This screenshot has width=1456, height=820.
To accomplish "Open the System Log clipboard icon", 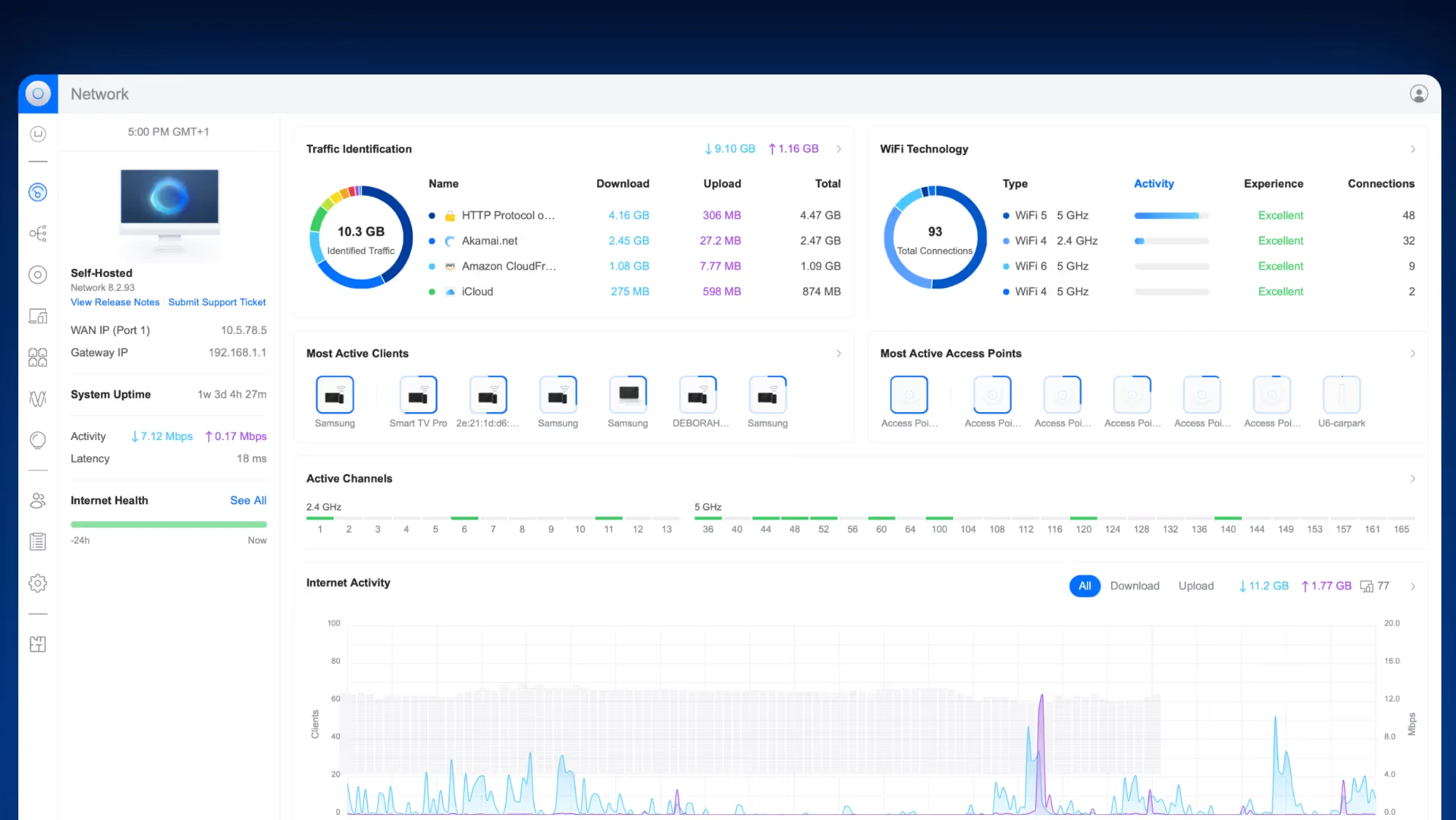I will [38, 542].
